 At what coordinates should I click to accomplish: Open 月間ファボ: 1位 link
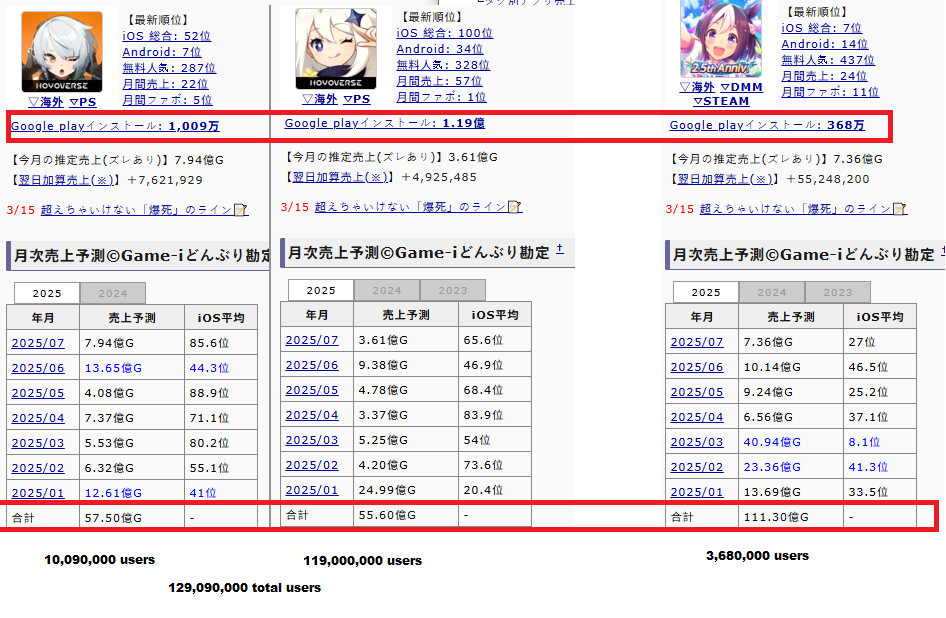(x=441, y=97)
